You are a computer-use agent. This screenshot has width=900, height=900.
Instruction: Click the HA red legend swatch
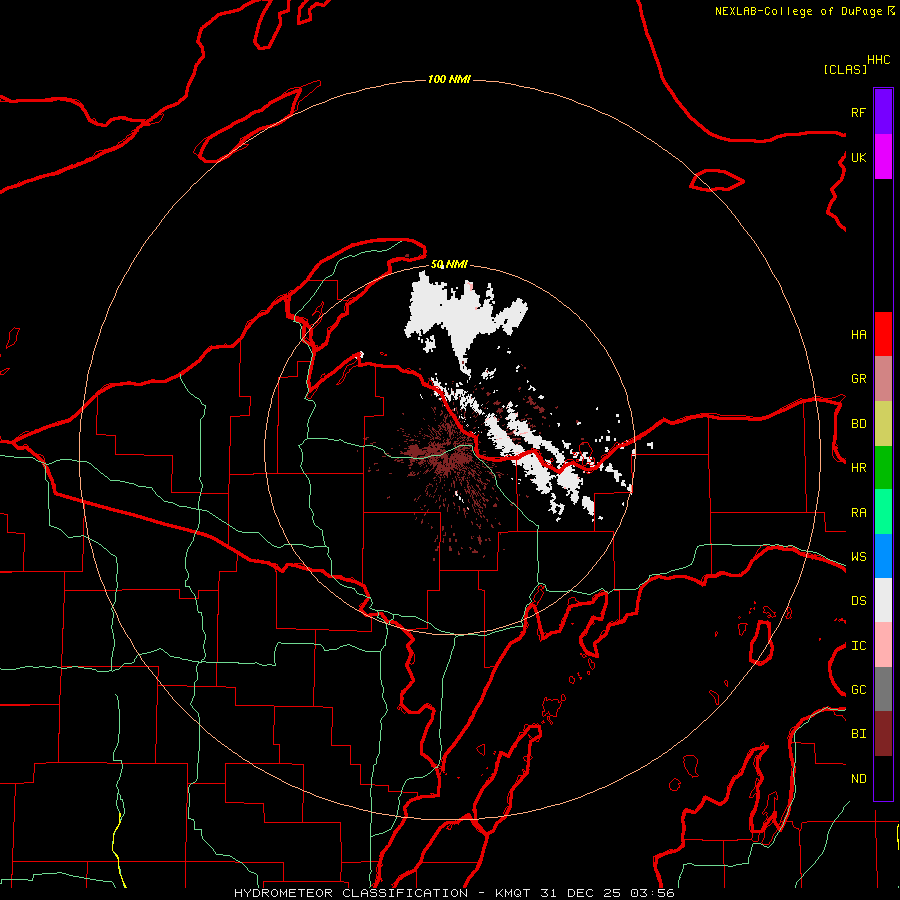pos(883,334)
